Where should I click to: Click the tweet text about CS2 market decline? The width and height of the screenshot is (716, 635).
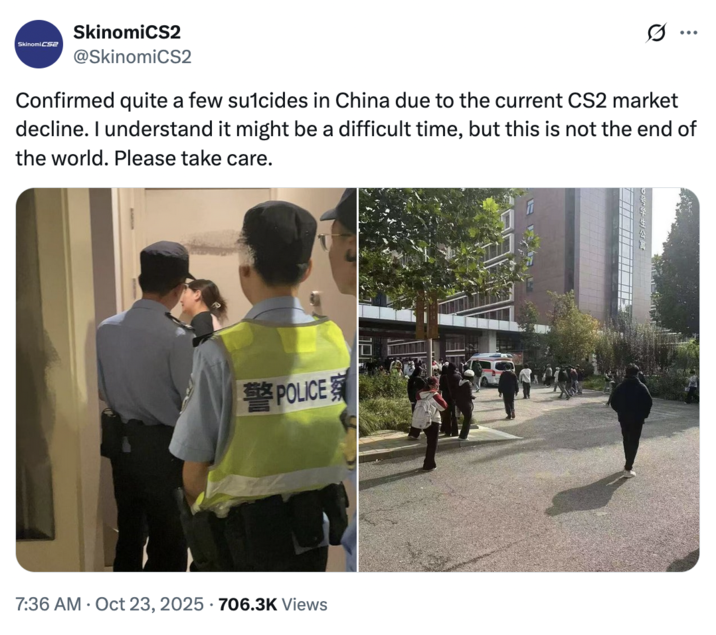tap(356, 129)
